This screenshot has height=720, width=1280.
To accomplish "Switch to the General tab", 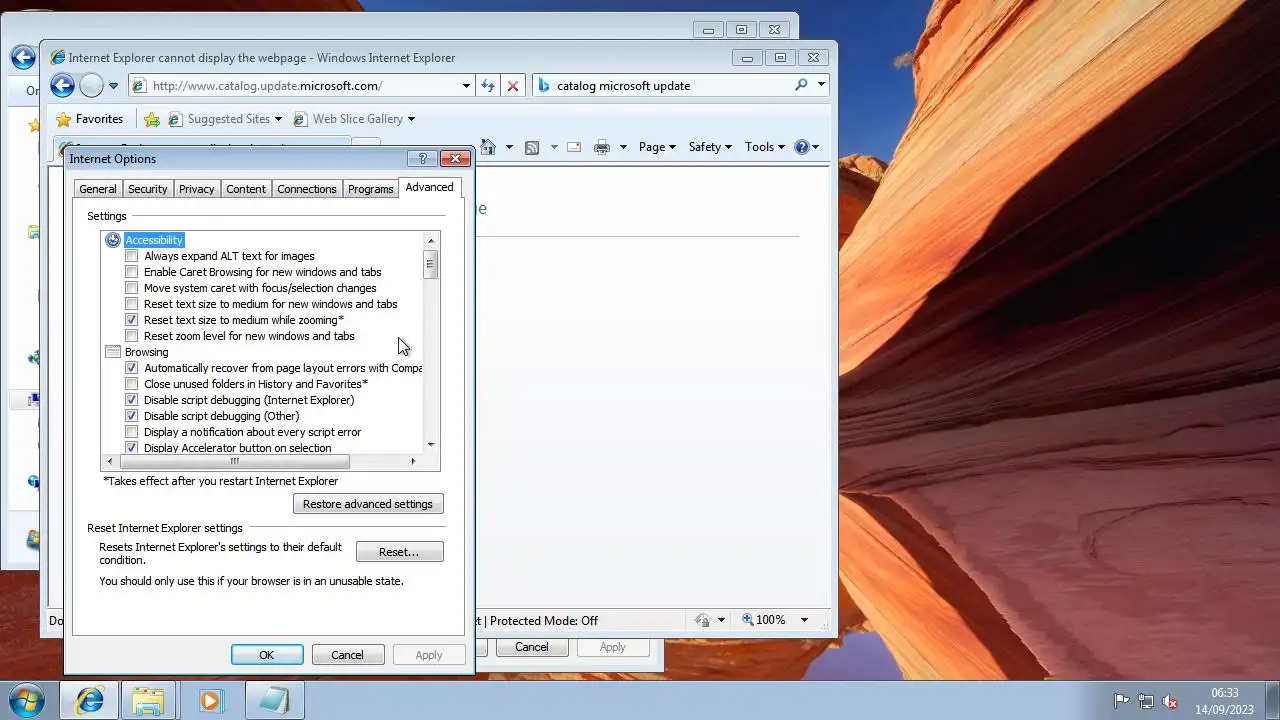I will click(x=98, y=189).
